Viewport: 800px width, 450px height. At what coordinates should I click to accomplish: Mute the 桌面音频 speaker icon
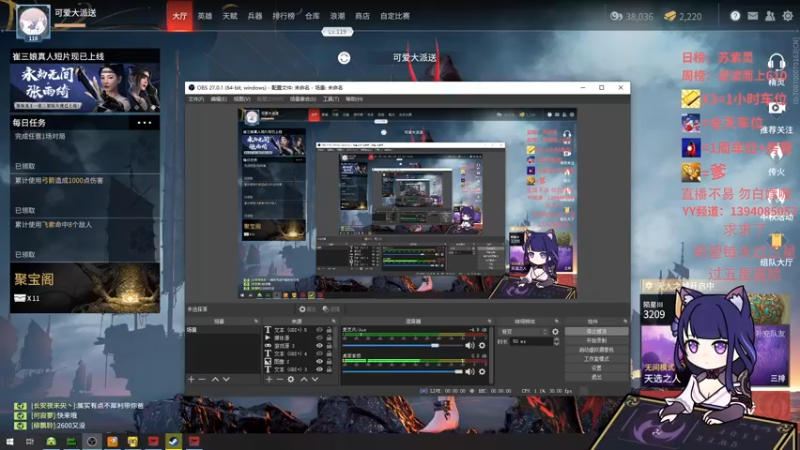pos(469,371)
